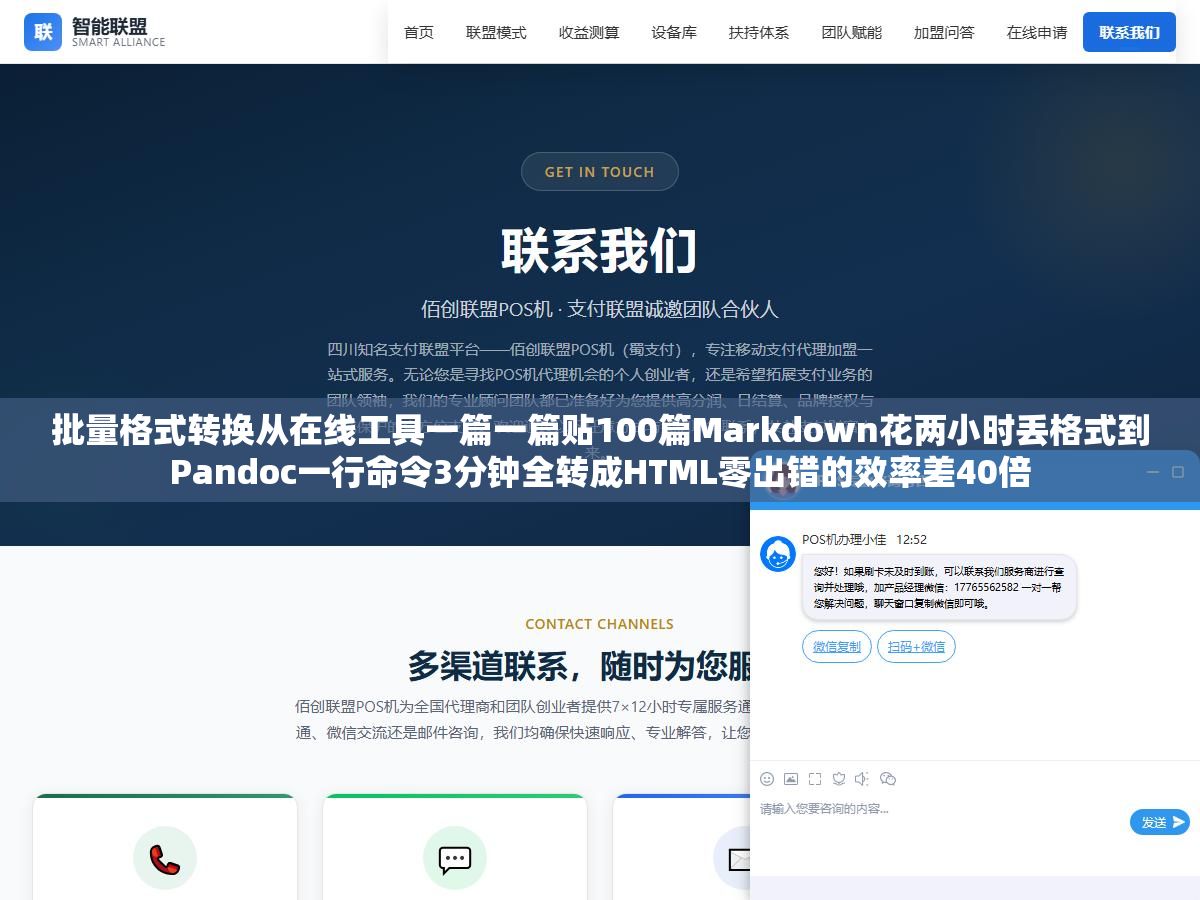The width and height of the screenshot is (1200, 900).
Task: Click the 微信复制 chat button
Action: click(837, 647)
